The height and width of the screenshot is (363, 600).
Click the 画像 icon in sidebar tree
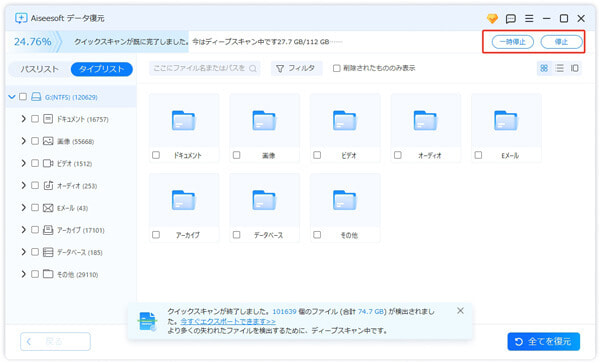click(48, 141)
